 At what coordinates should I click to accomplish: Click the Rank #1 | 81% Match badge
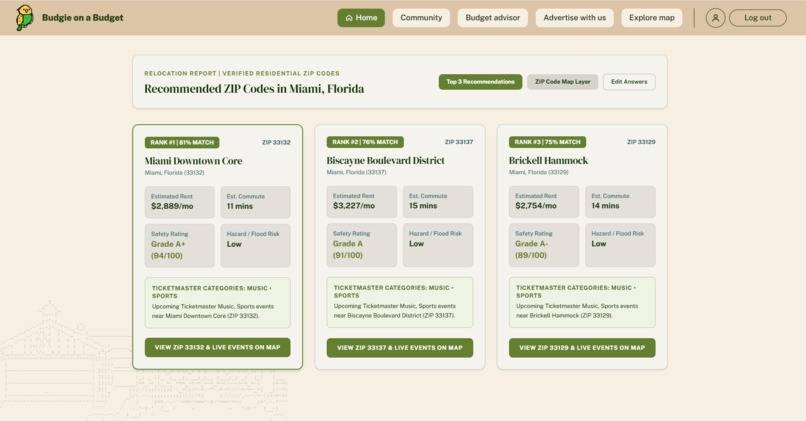[182, 142]
